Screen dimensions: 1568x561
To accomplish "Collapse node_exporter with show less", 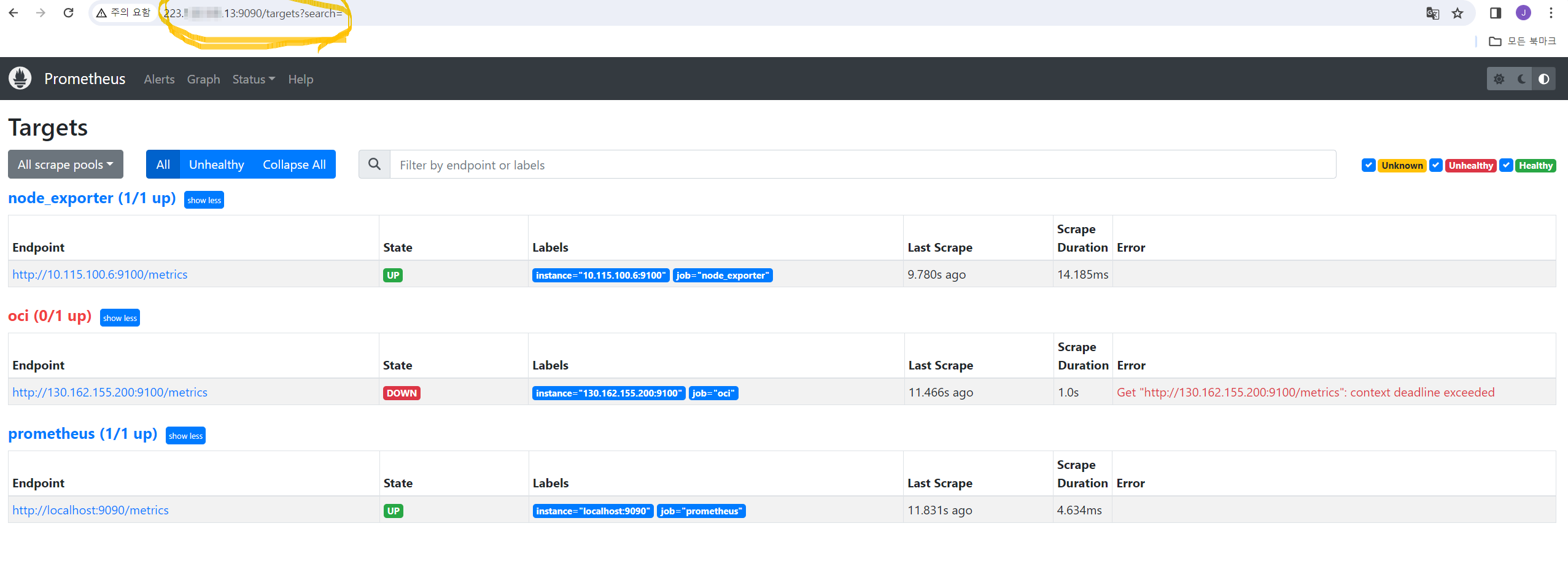I will (204, 200).
